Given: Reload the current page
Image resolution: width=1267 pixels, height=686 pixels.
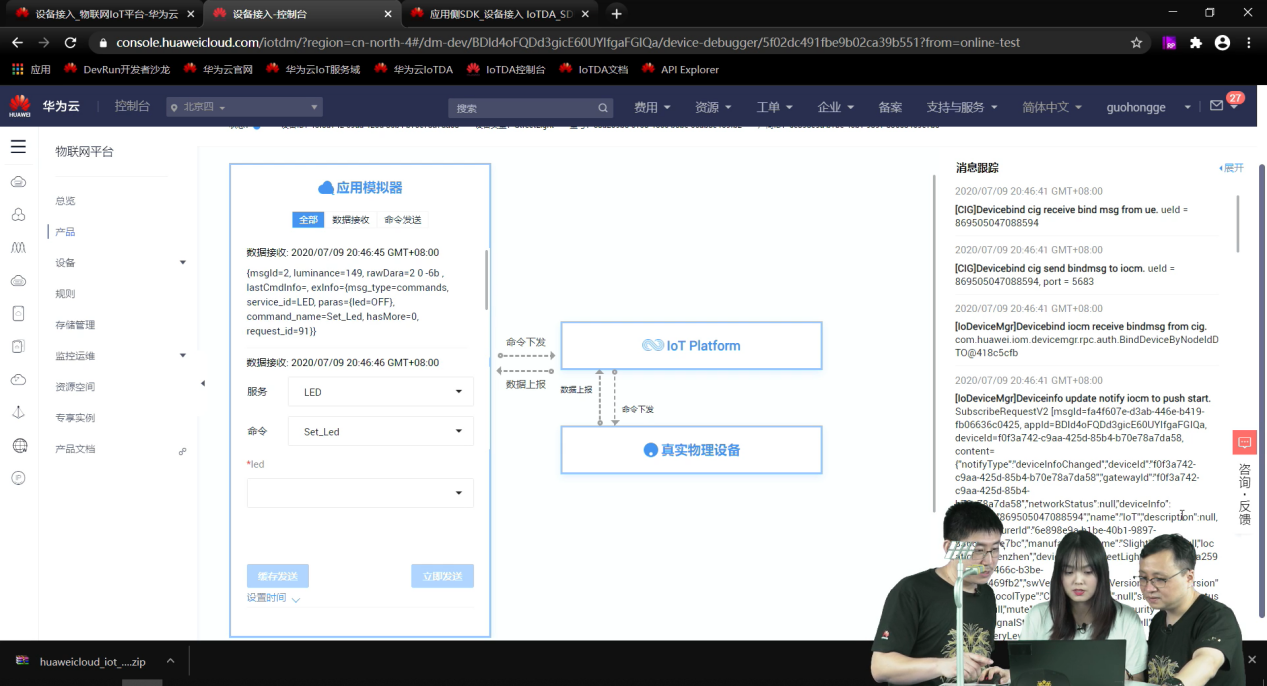Looking at the screenshot, I should tap(70, 43).
